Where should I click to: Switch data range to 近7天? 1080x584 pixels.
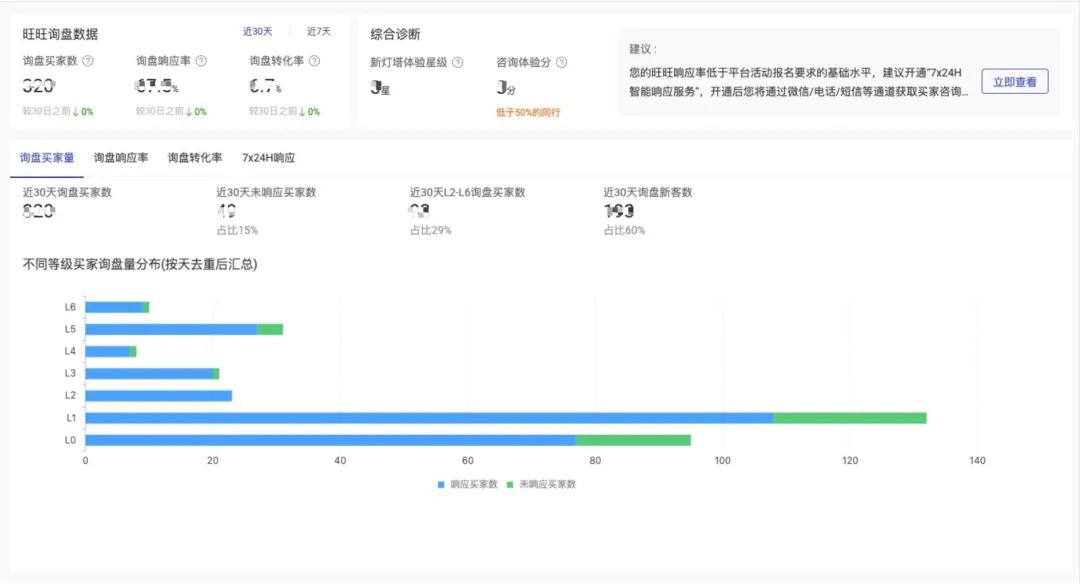[318, 32]
